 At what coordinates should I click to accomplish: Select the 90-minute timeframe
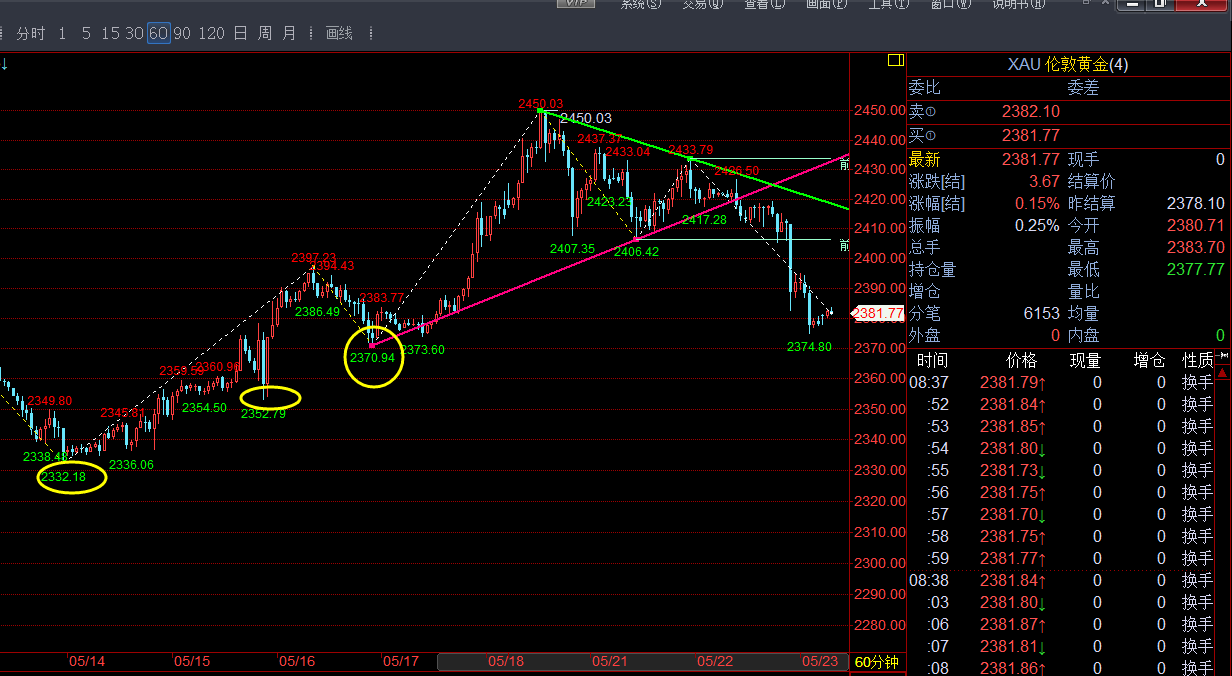(x=181, y=33)
